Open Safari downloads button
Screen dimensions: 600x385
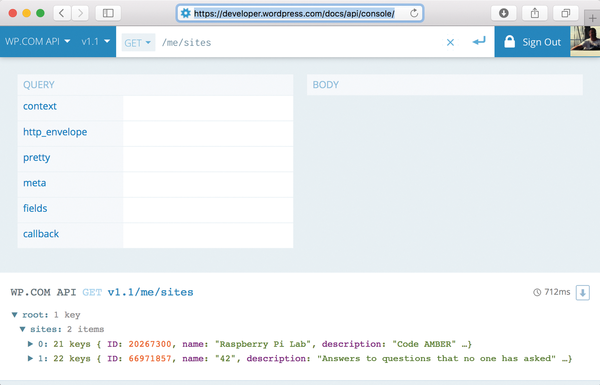point(504,13)
